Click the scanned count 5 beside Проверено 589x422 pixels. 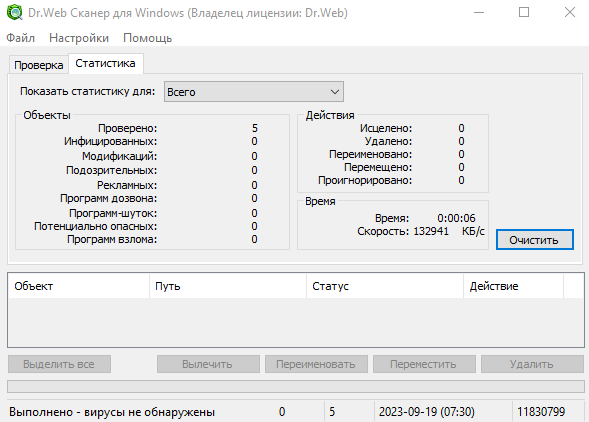pyautogui.click(x=255, y=129)
